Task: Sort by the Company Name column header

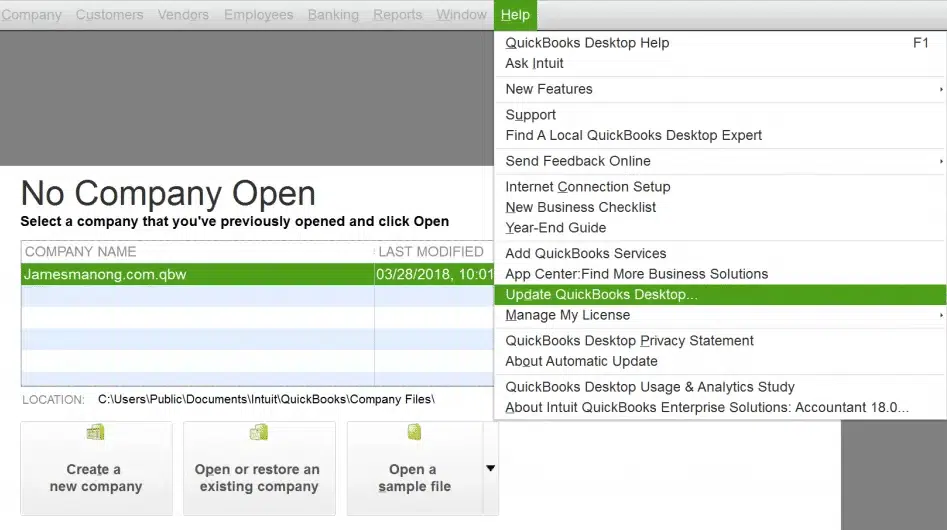Action: click(81, 252)
